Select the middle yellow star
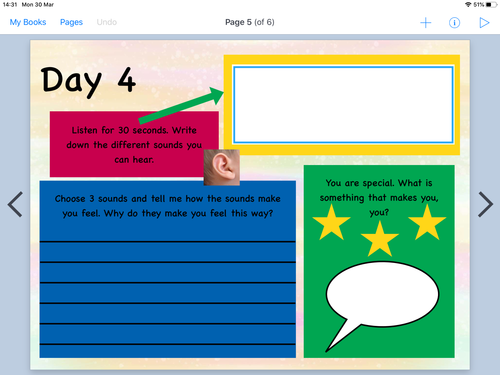The image size is (500, 375). pos(380,239)
